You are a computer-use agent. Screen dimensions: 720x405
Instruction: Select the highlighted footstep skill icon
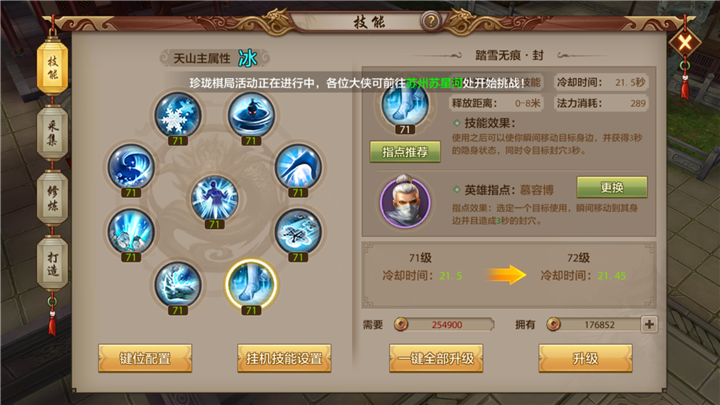pyautogui.click(x=251, y=284)
